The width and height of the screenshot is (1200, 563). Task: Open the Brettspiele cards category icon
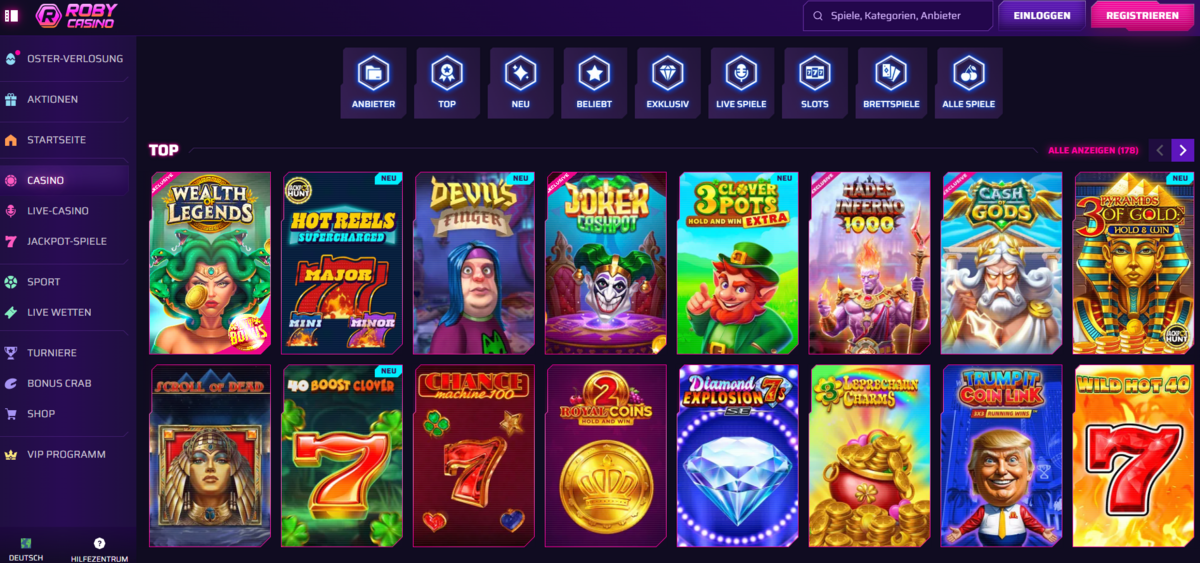coord(890,81)
